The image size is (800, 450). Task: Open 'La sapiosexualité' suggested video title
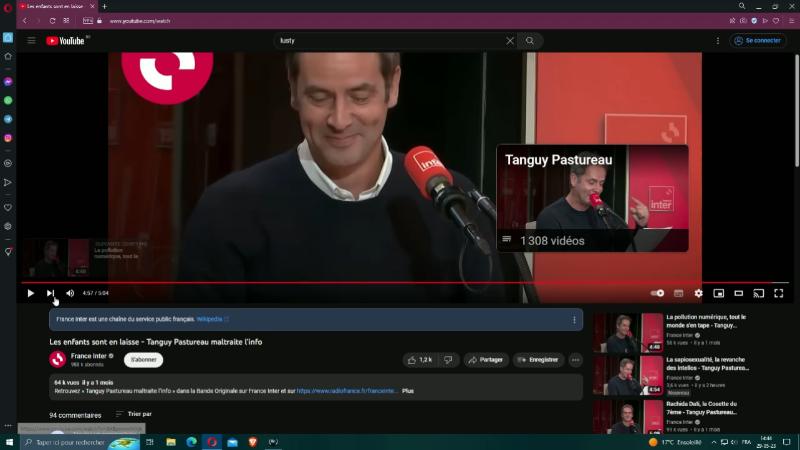(707, 363)
